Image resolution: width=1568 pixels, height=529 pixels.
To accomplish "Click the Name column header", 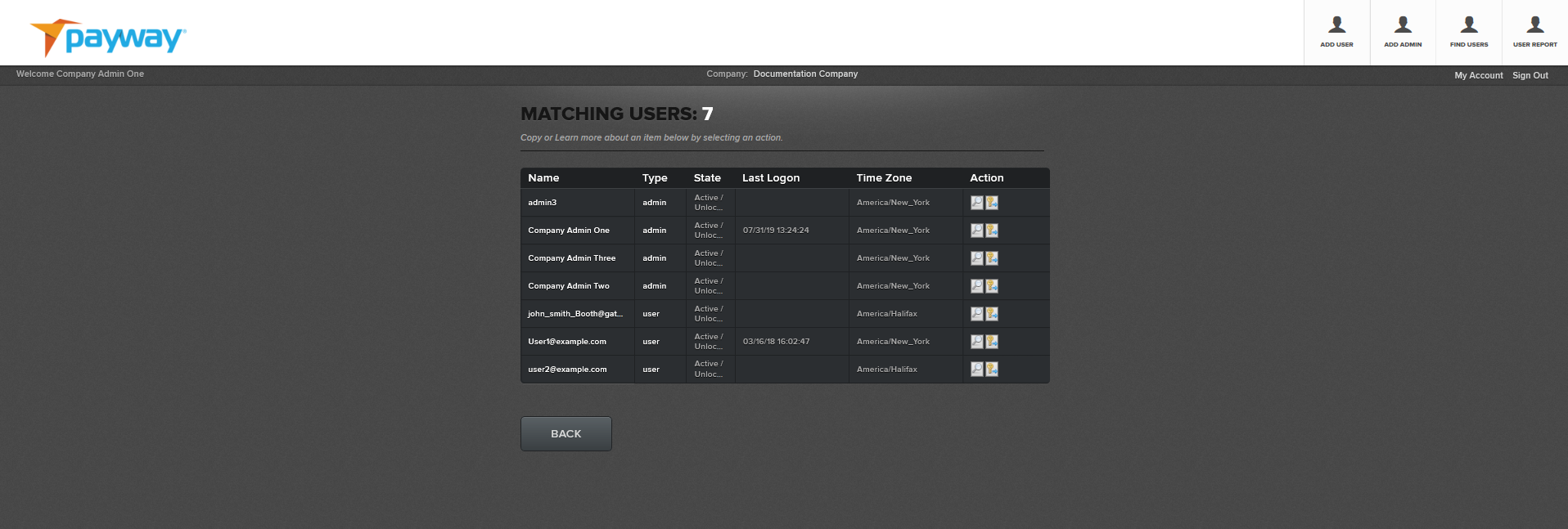I will pos(543,178).
